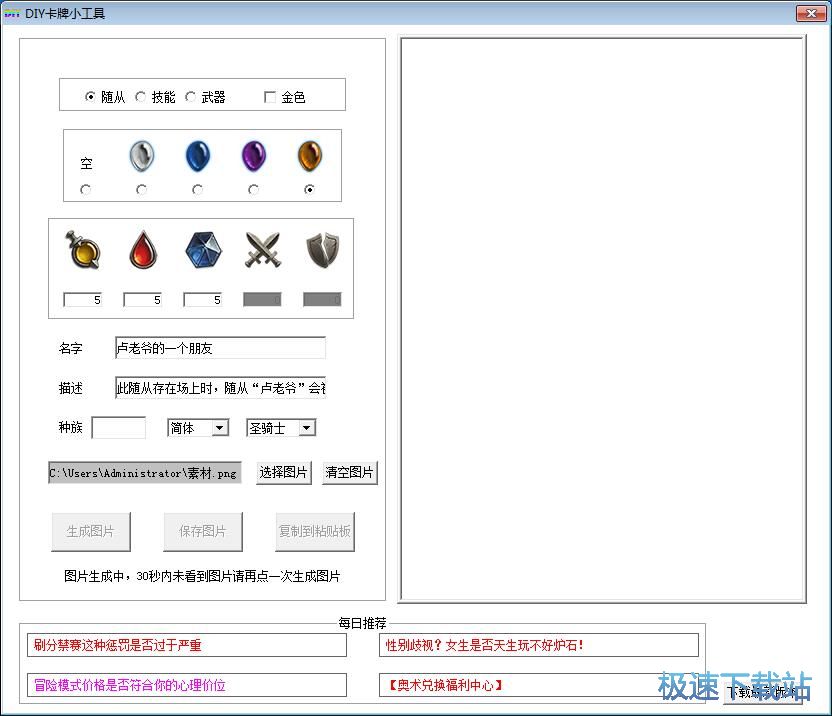Screen dimensions: 832x716
Task: Click the blue rare gem icon
Action: pyautogui.click(x=198, y=157)
